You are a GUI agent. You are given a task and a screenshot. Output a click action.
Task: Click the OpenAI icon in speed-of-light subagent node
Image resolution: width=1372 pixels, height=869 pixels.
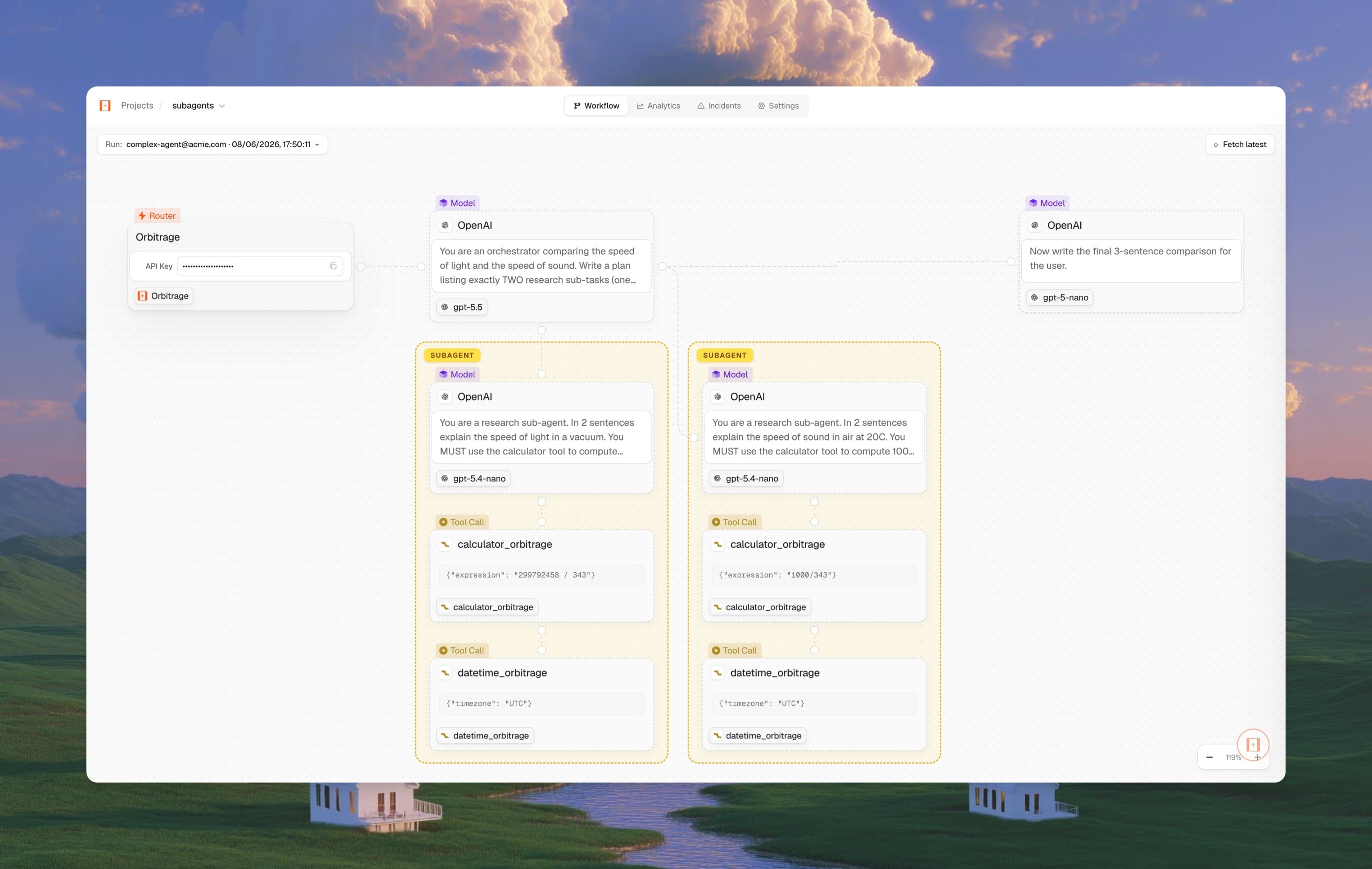click(445, 397)
